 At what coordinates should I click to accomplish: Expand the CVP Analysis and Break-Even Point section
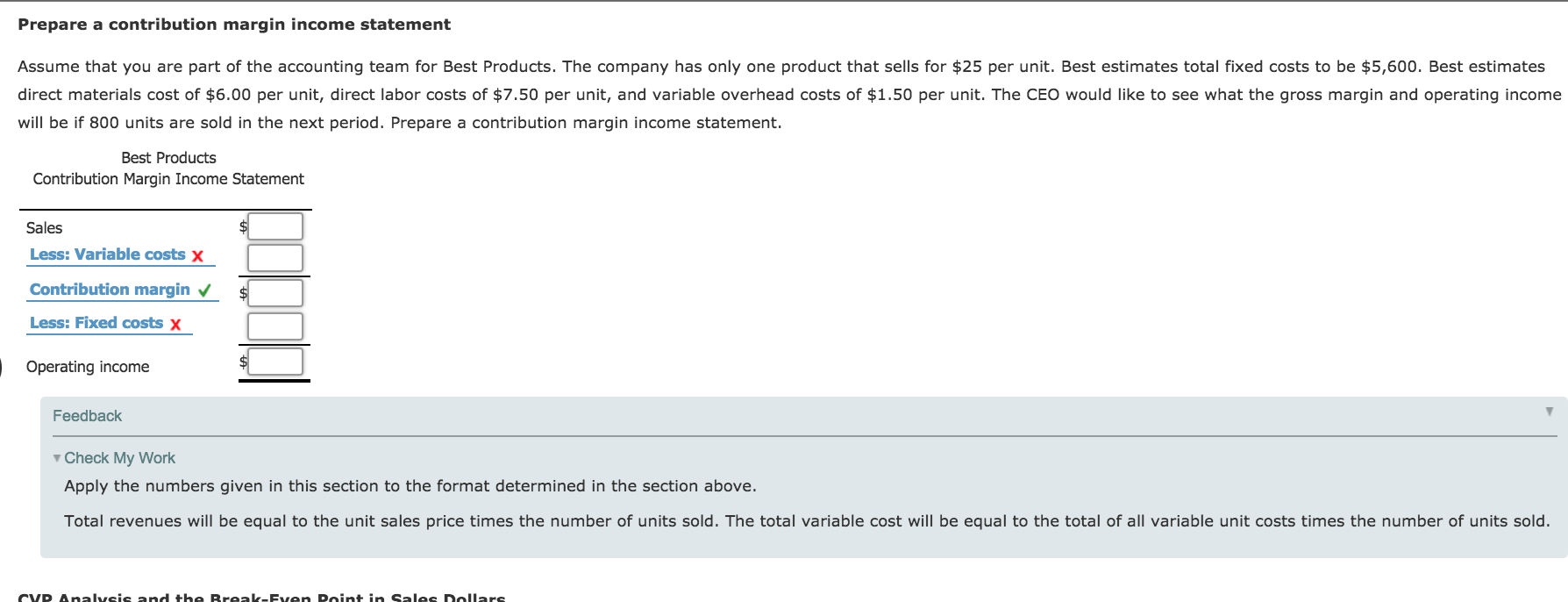(261, 597)
